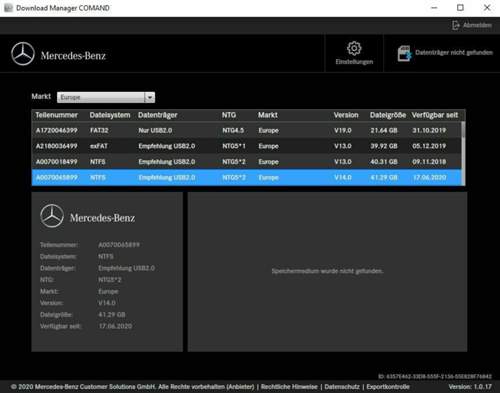Click the Abmelden link
500x393 pixels.
(477, 25)
